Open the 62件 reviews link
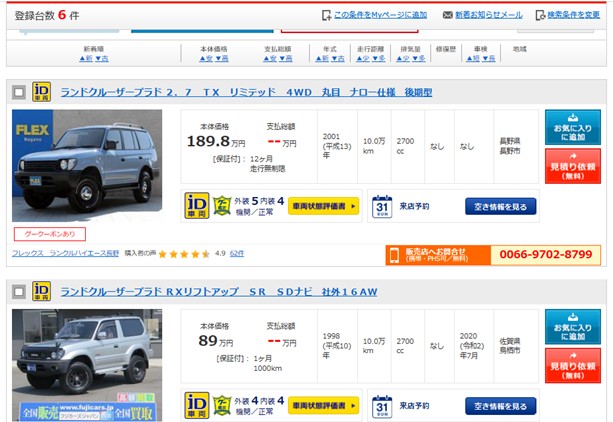613x422 pixels. pos(237,253)
